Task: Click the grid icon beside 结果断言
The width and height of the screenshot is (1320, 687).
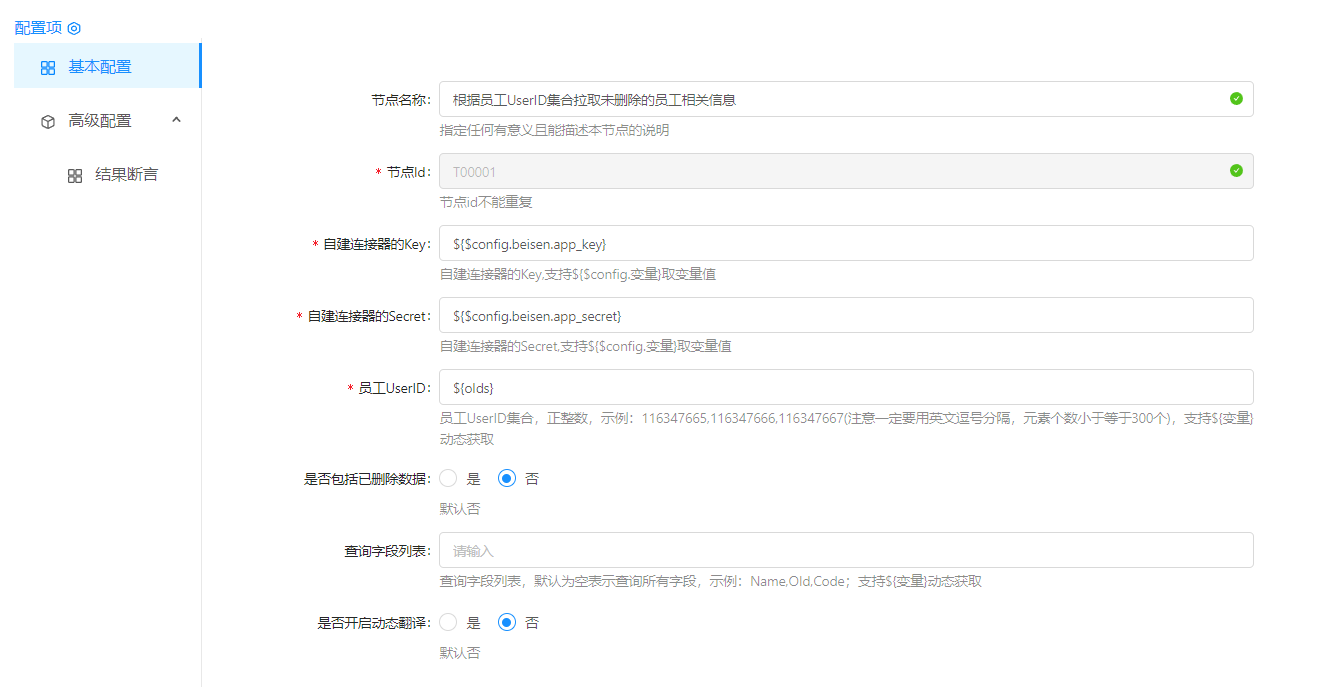Action: 75,176
